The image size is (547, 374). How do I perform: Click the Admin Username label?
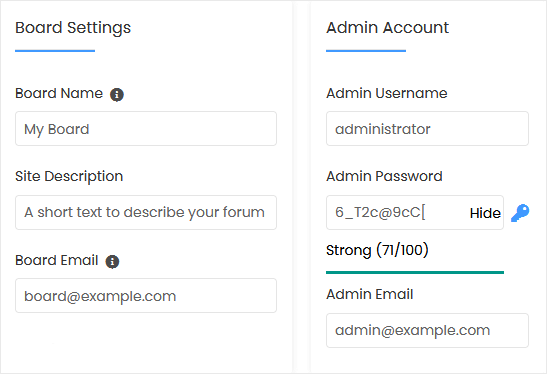(x=387, y=93)
